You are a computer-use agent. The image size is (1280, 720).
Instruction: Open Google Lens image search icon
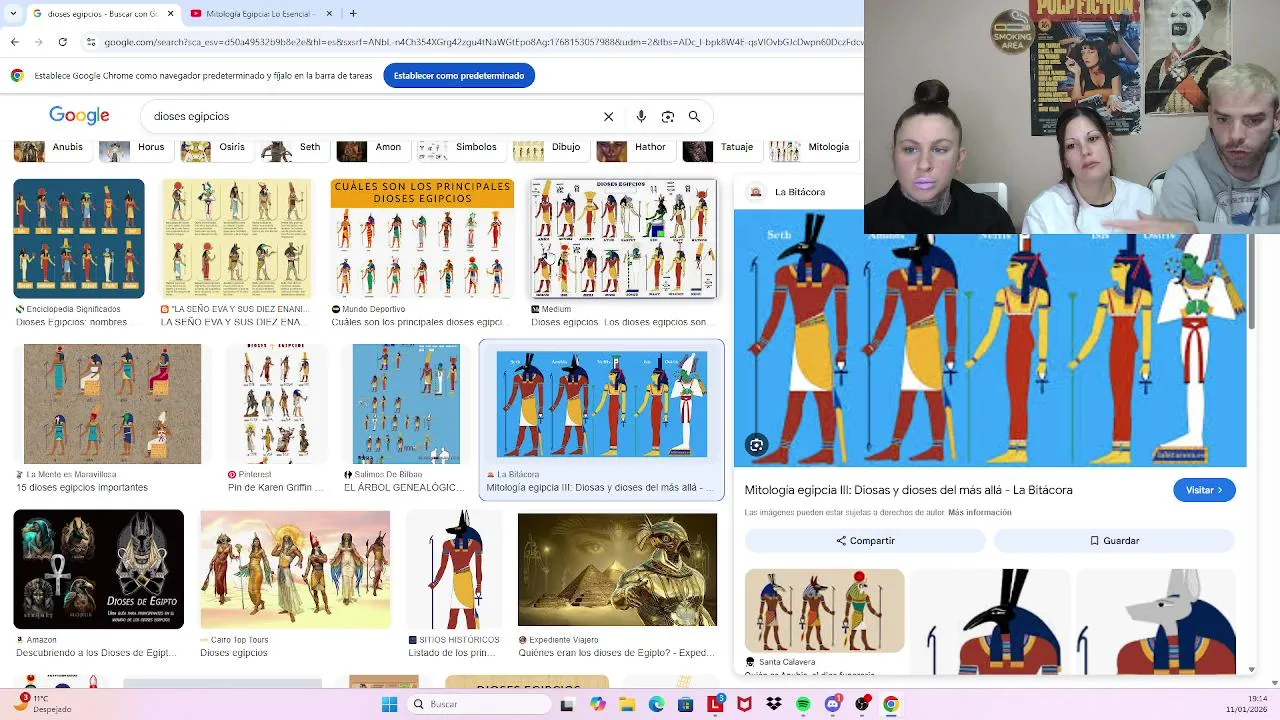(668, 116)
